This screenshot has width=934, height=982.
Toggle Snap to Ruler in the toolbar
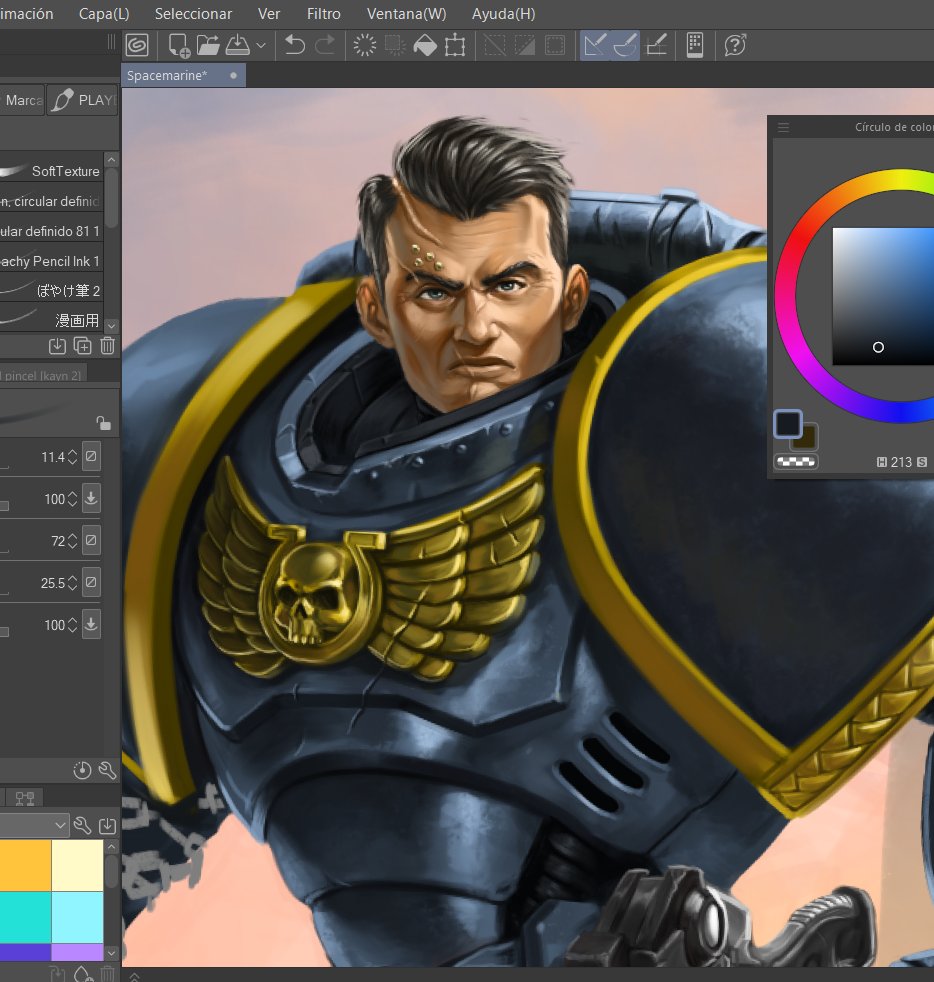[594, 45]
